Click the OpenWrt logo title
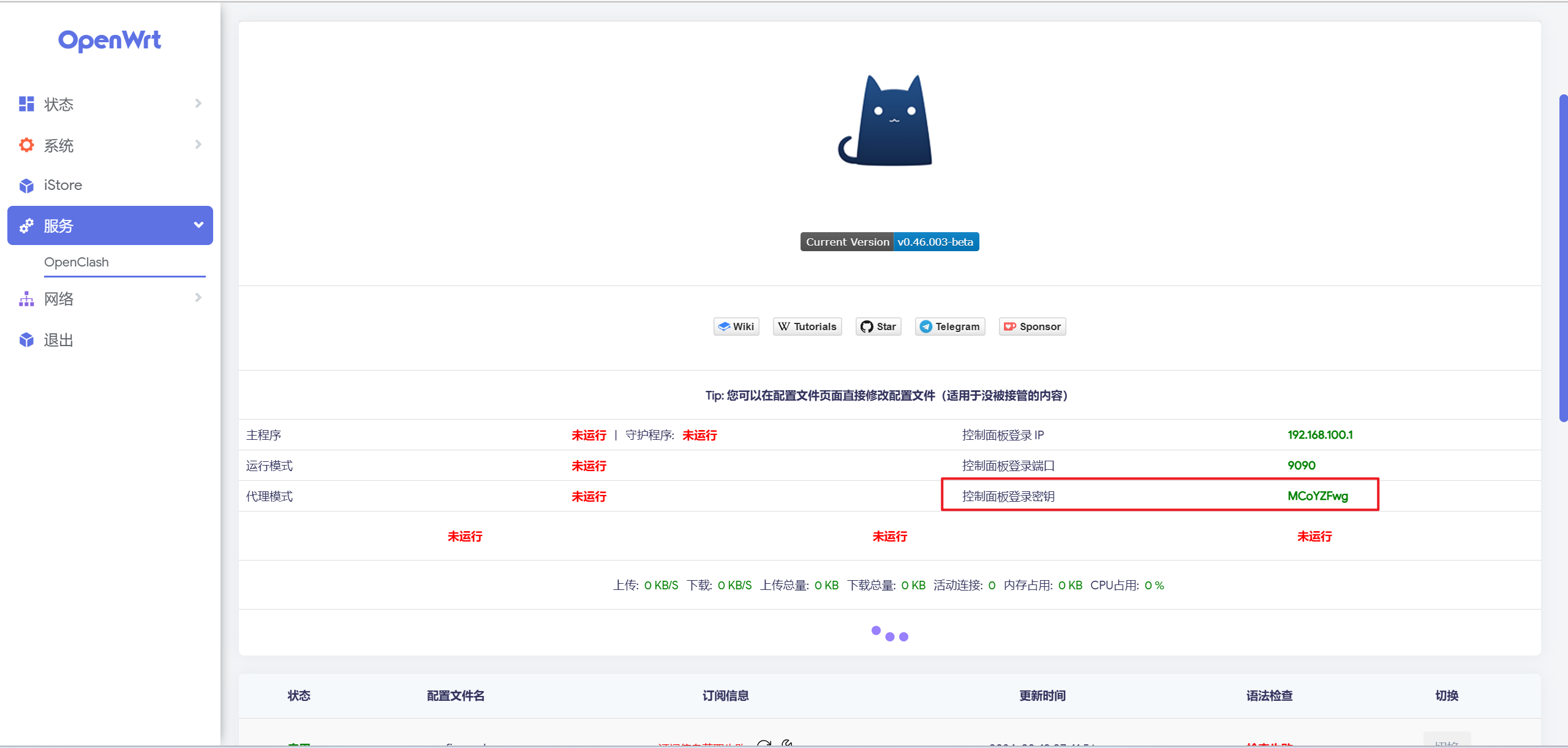Screen dimensions: 1568x748 (110, 40)
